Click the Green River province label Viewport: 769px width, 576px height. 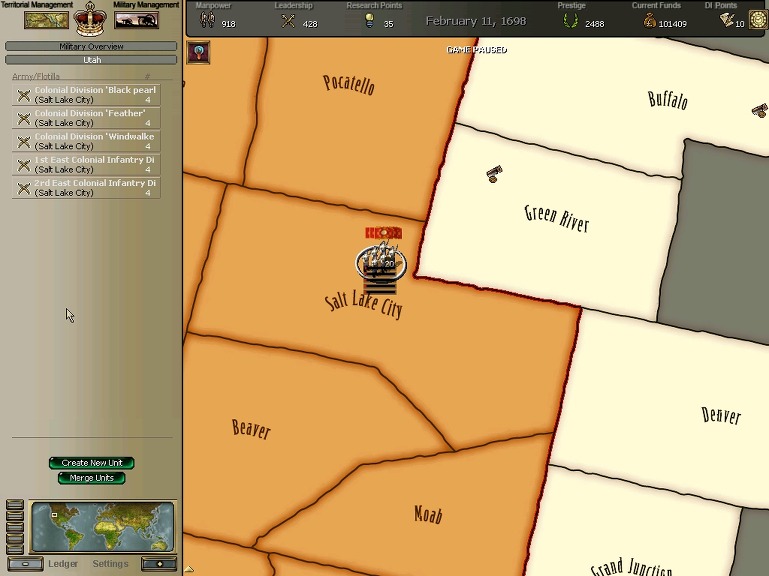557,219
